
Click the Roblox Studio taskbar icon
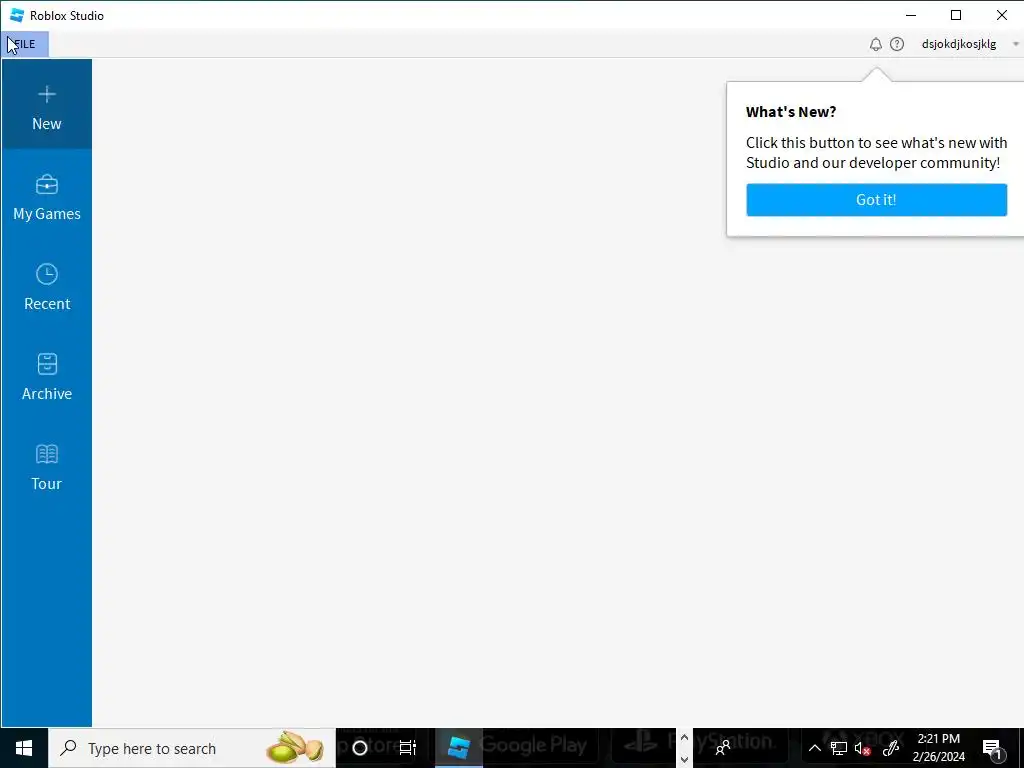458,748
